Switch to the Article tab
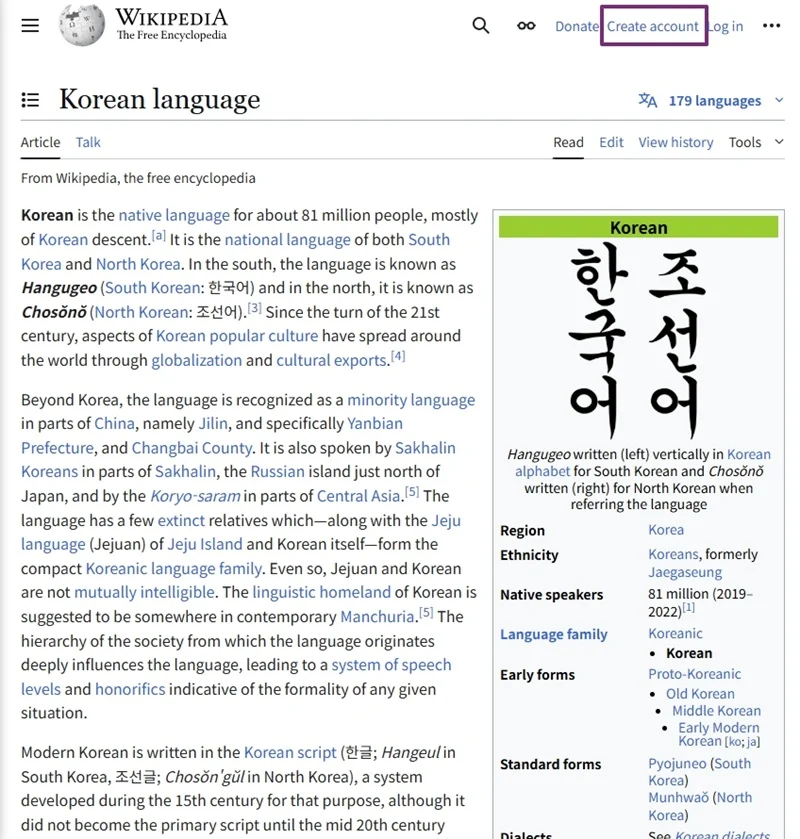Viewport: 800px width, 839px height. [x=41, y=142]
